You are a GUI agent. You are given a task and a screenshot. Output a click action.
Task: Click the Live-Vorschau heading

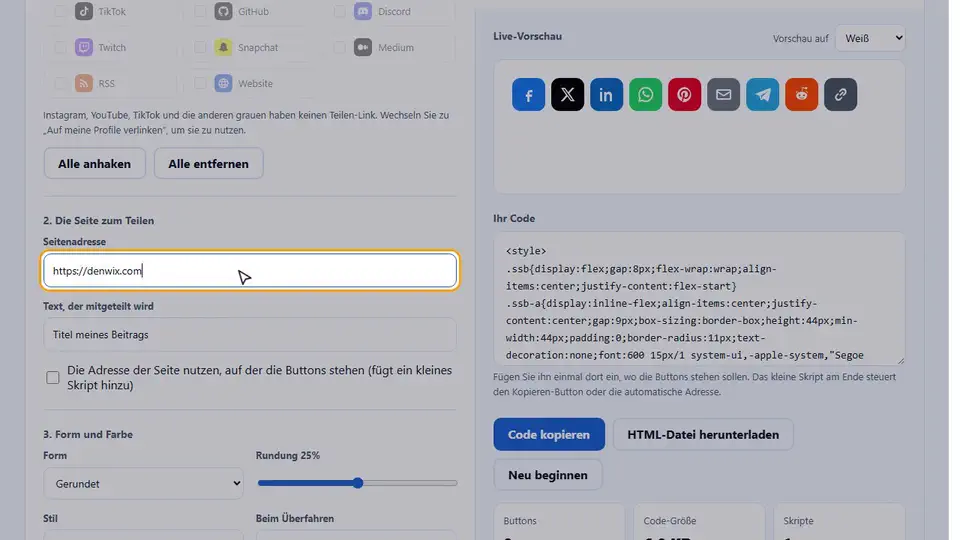pos(527,36)
